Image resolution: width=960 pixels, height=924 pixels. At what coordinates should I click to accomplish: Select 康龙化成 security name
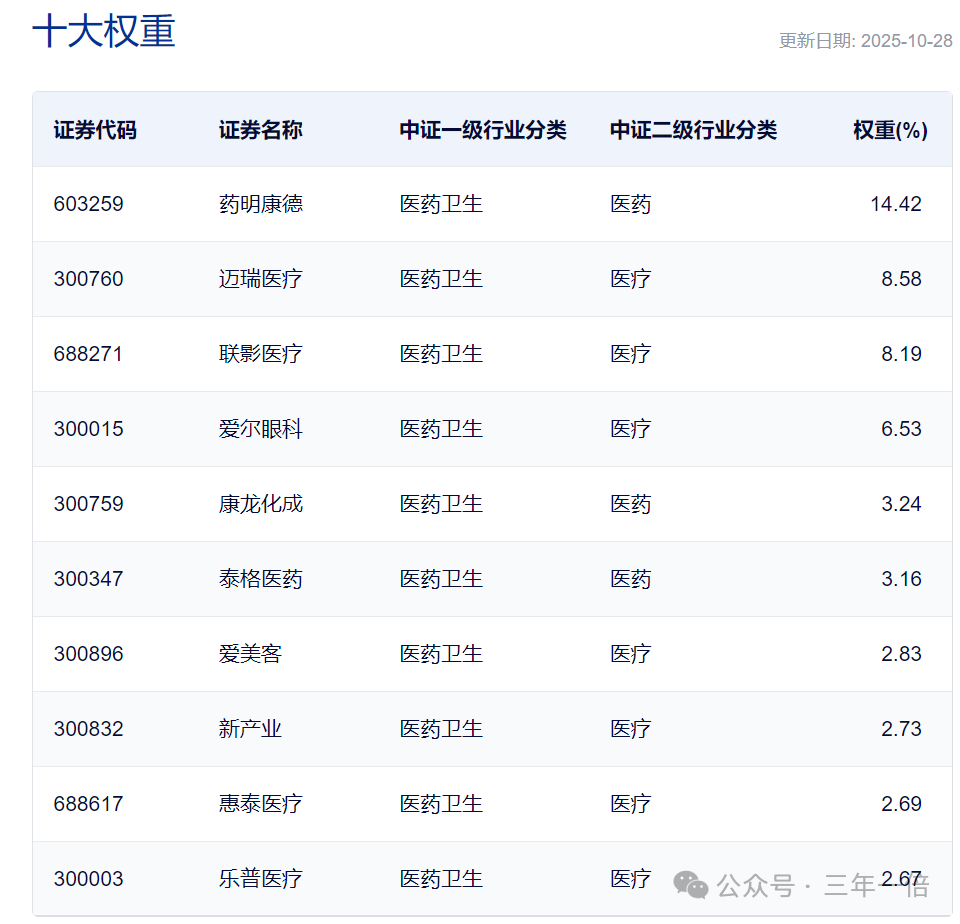[x=250, y=503]
